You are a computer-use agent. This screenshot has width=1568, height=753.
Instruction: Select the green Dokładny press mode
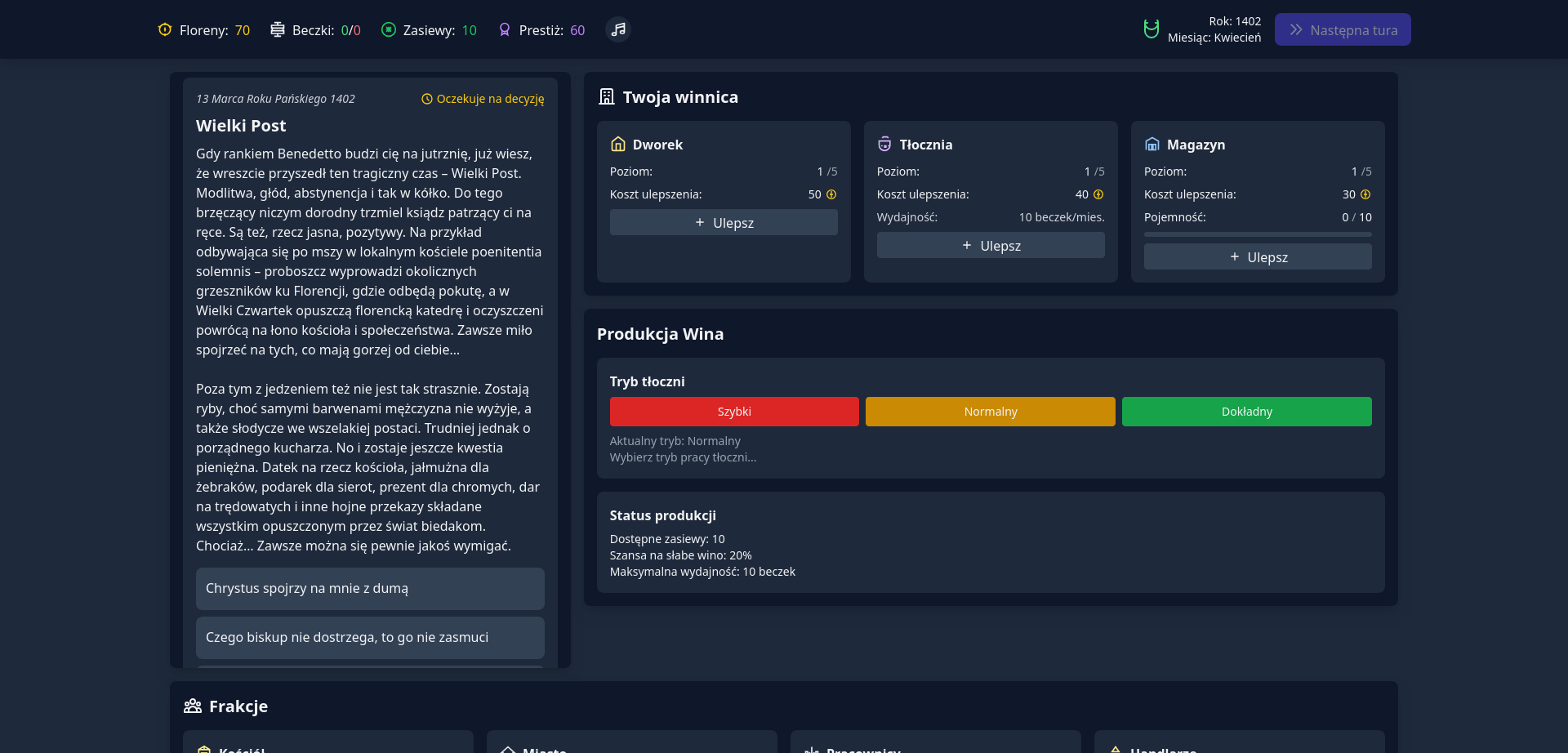[1247, 412]
